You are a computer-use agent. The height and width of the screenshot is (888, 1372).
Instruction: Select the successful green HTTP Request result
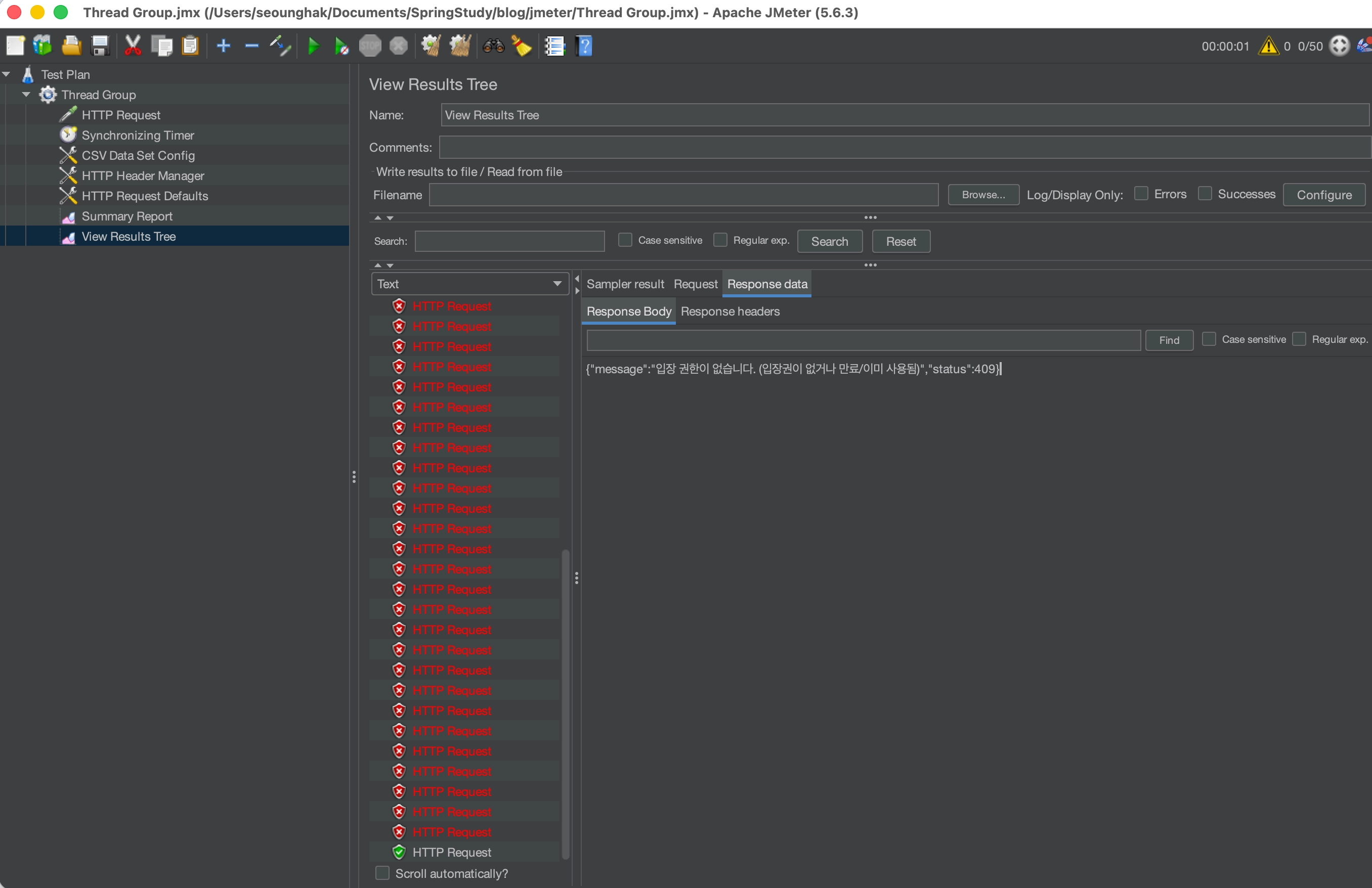coord(452,852)
